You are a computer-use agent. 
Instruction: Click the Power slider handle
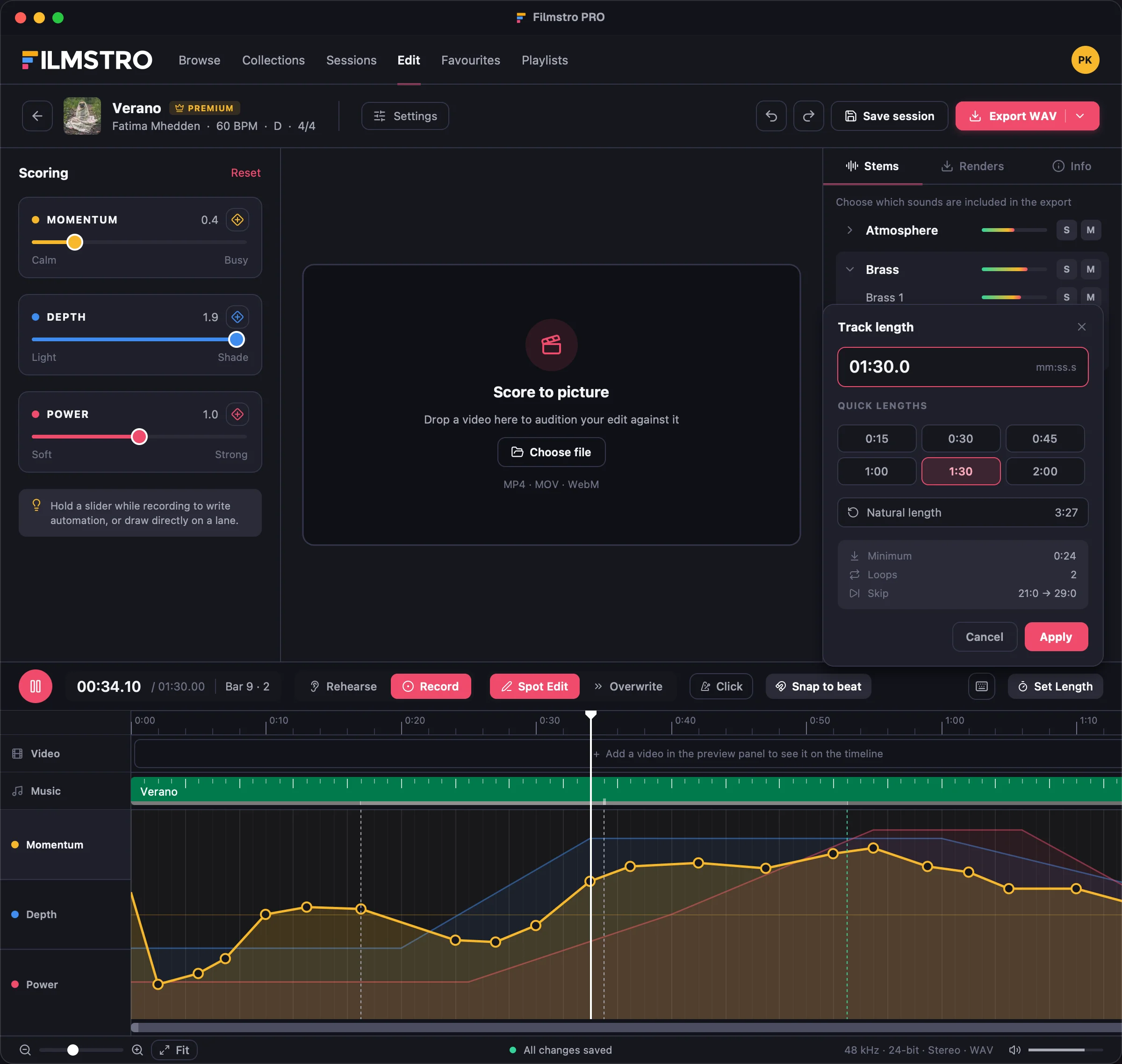click(139, 437)
